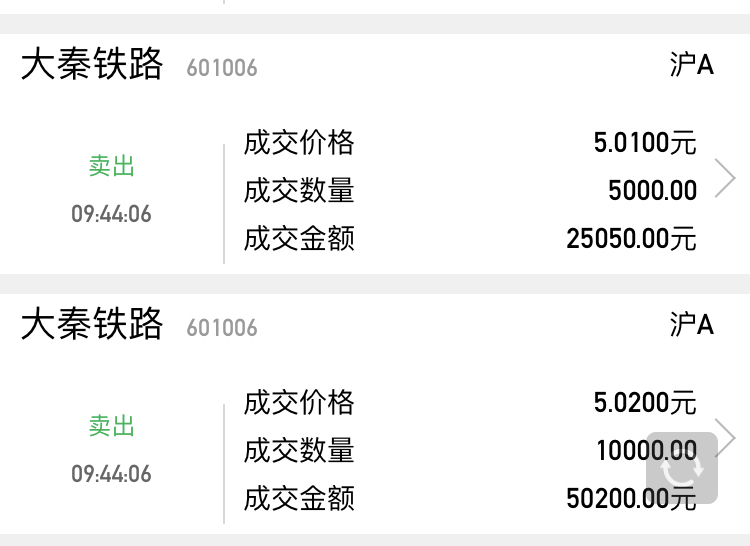The width and height of the screenshot is (750, 546).
Task: Tap 成交数量 label beside 5000.00
Action: pos(299,191)
